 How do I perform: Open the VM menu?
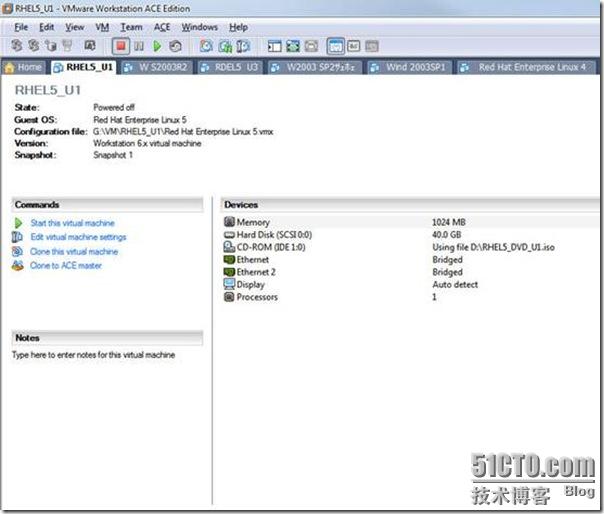[x=102, y=27]
